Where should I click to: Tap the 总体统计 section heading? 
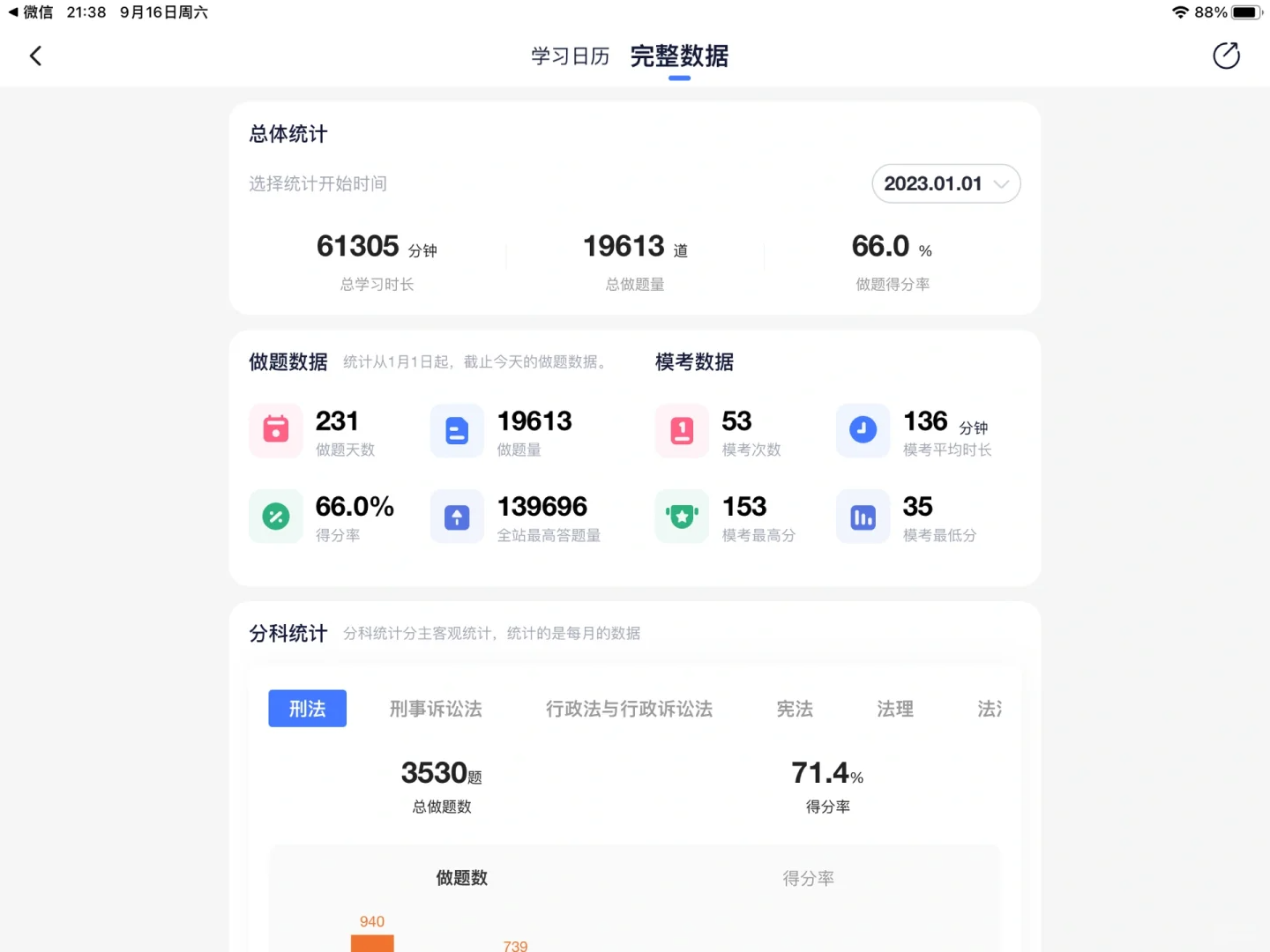click(x=288, y=134)
